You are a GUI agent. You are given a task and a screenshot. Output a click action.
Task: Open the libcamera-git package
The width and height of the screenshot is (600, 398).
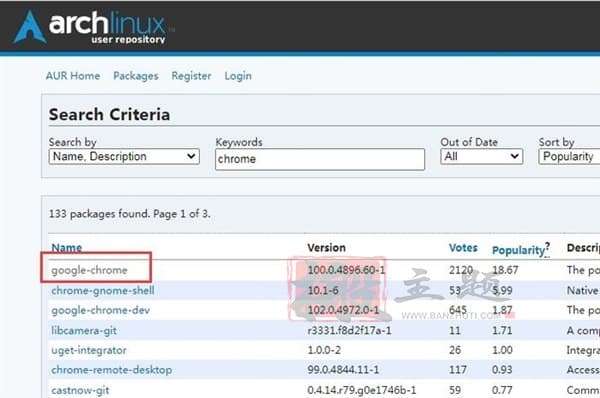click(84, 330)
